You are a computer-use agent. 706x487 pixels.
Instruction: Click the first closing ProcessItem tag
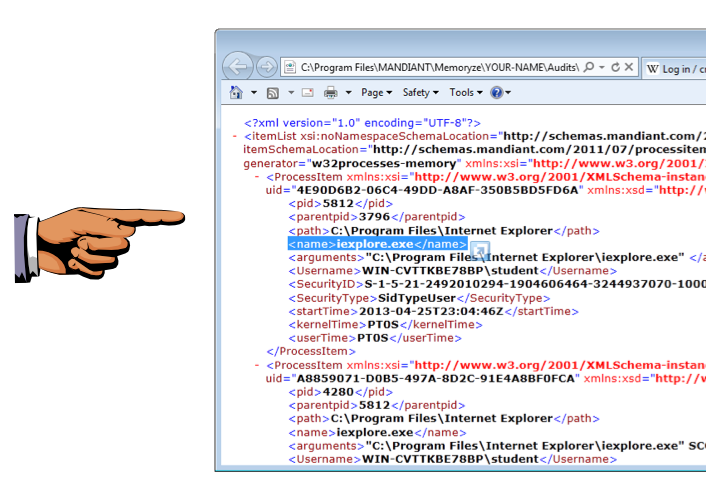pyautogui.click(x=311, y=351)
